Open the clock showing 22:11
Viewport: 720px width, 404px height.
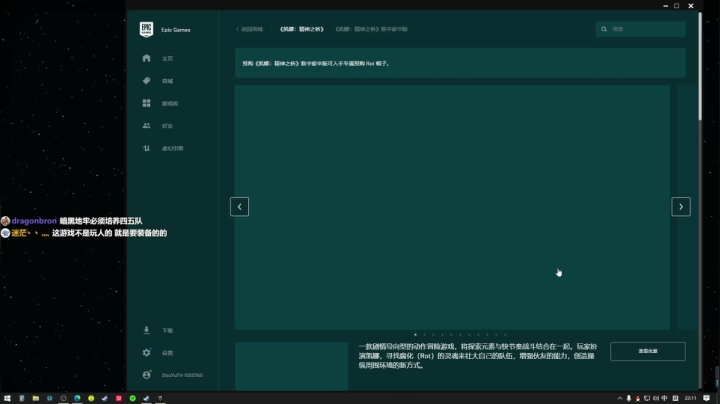click(690, 398)
